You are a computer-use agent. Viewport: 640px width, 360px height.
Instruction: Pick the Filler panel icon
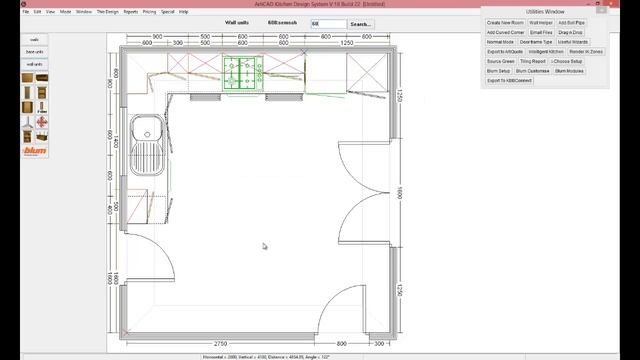42,107
